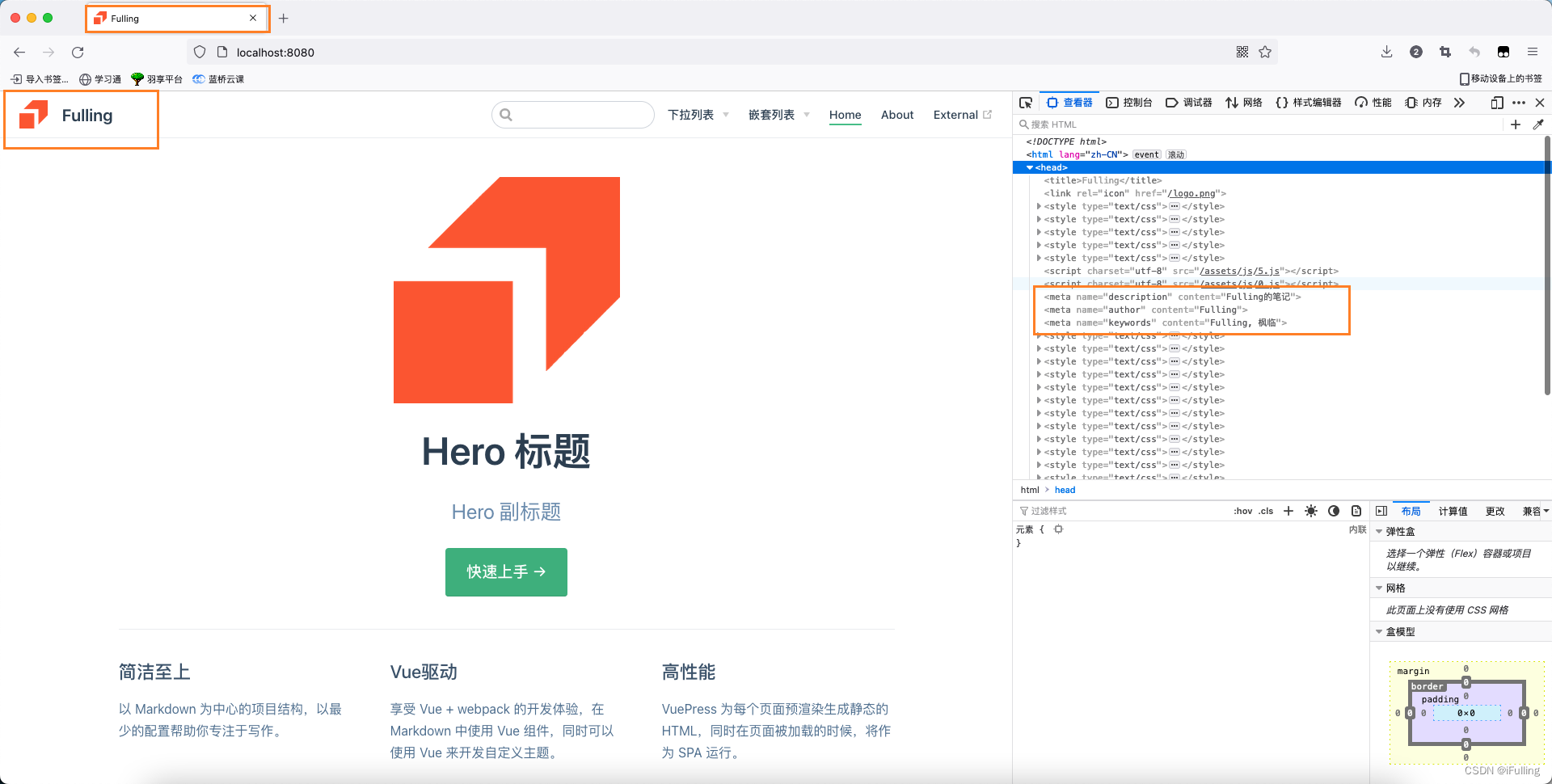Add new CSS rule with plus icon
The image size is (1552, 784).
1288,511
